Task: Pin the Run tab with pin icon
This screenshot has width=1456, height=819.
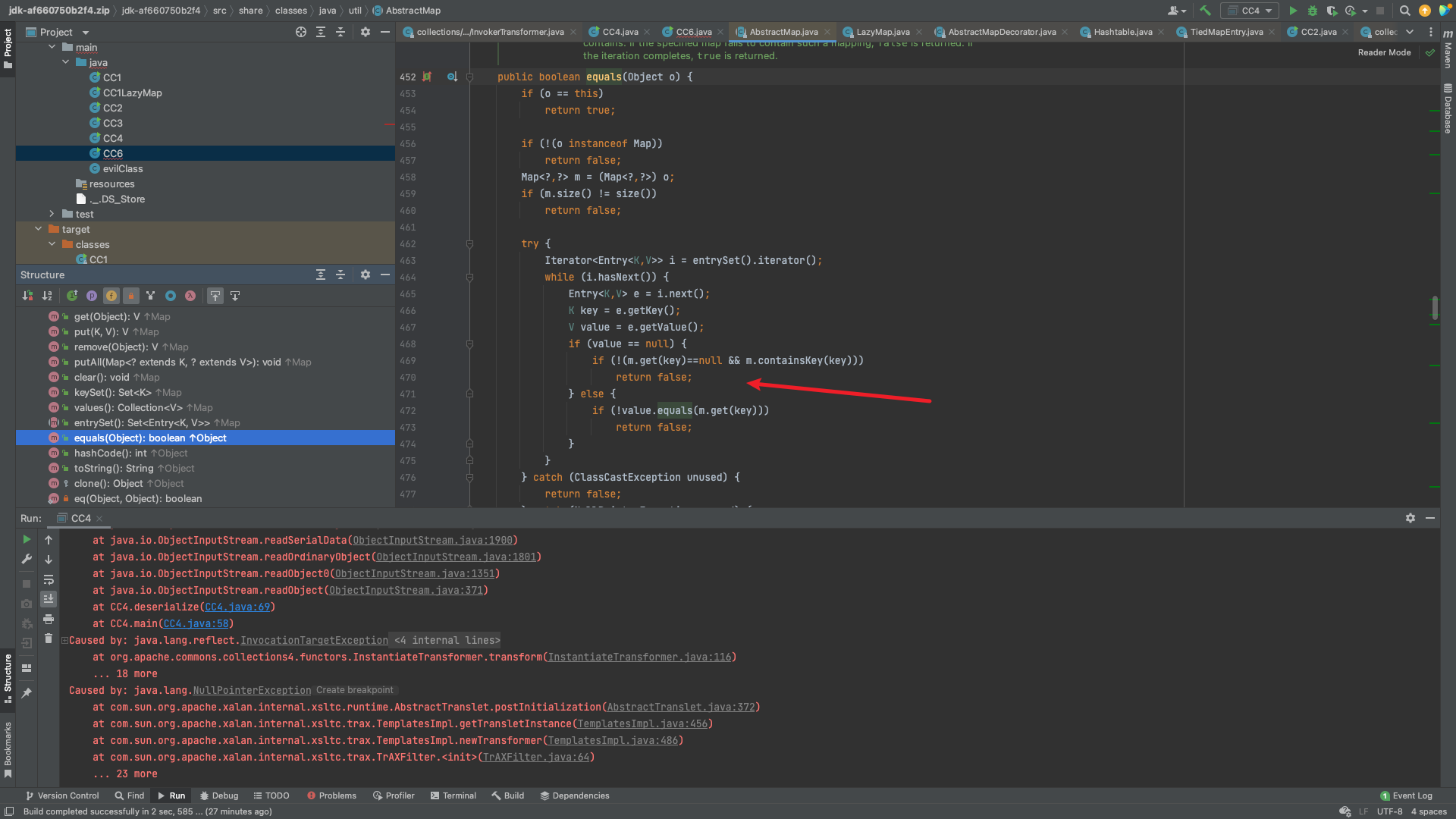Action: 27,692
